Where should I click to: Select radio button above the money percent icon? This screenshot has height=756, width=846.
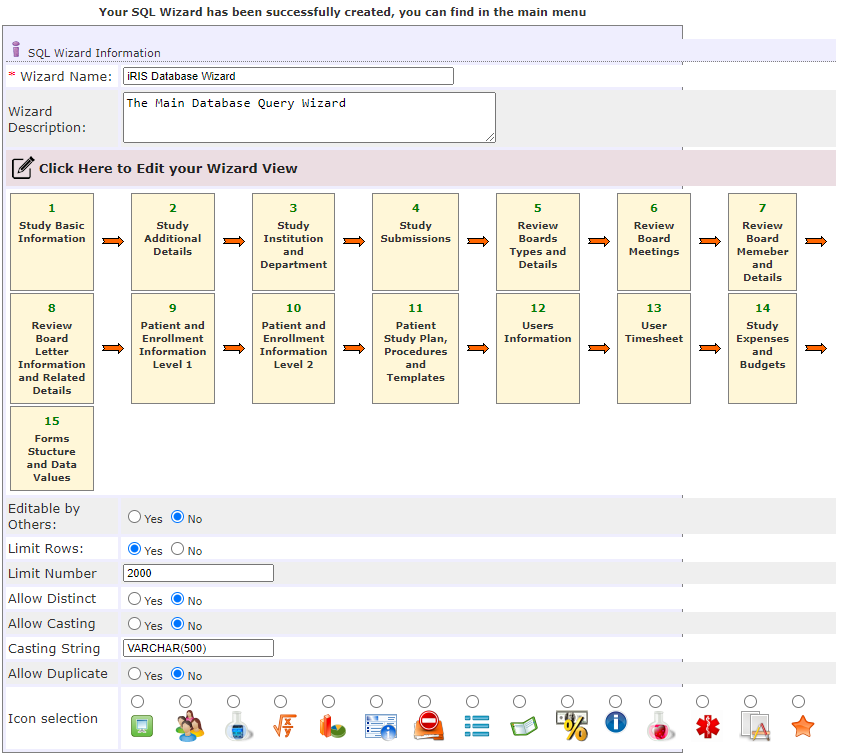click(567, 701)
